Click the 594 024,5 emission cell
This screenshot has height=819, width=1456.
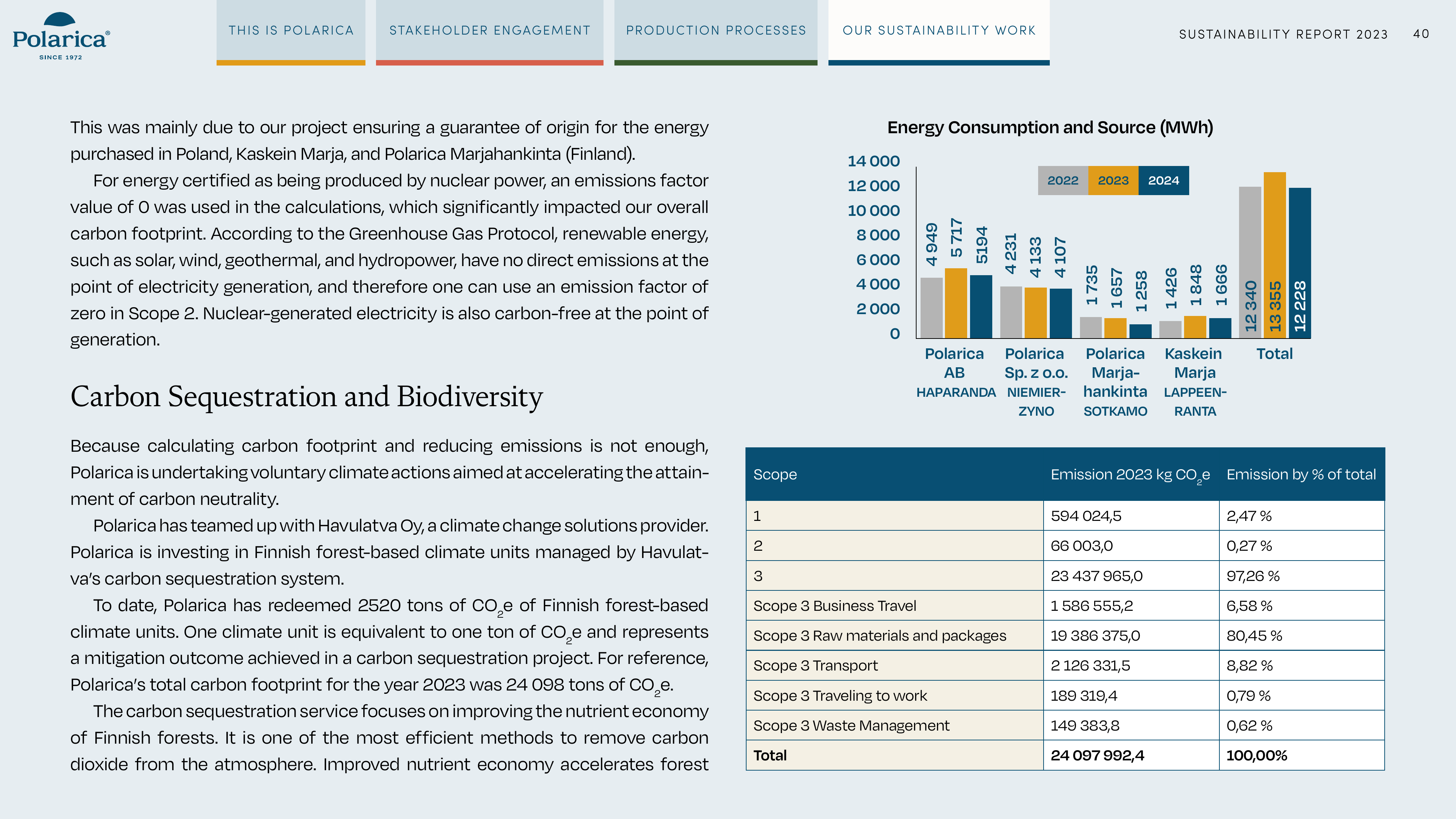(x=1131, y=515)
